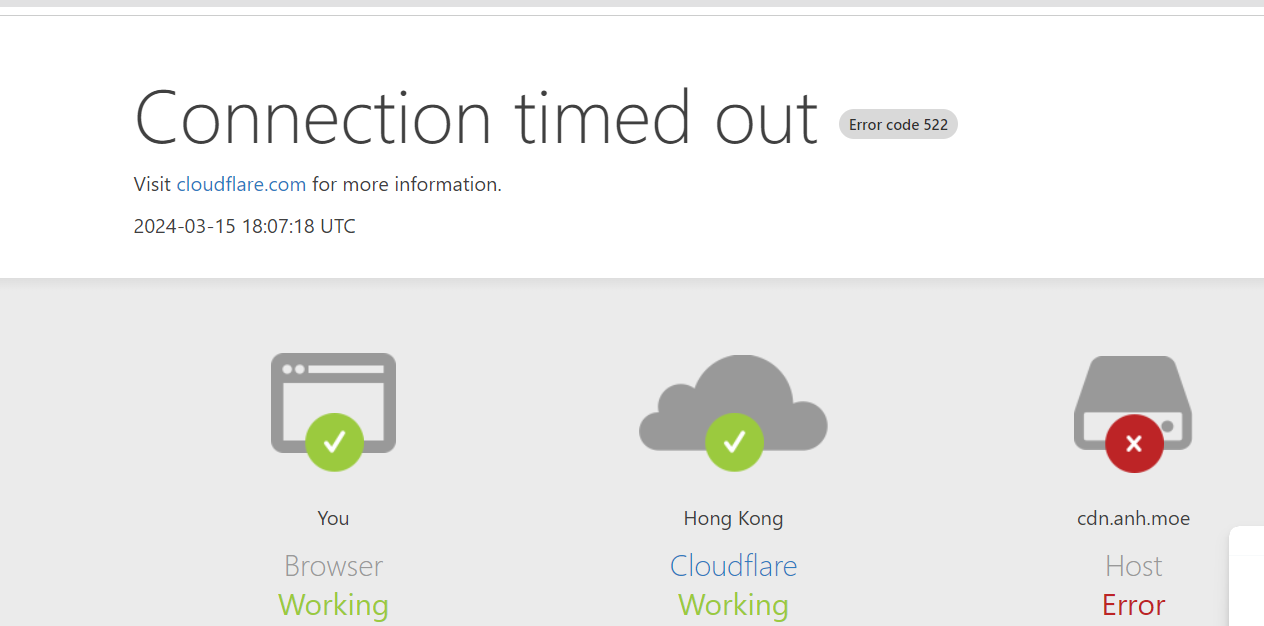Click the Connection timed out heading
This screenshot has width=1264, height=626.
pyautogui.click(x=476, y=119)
